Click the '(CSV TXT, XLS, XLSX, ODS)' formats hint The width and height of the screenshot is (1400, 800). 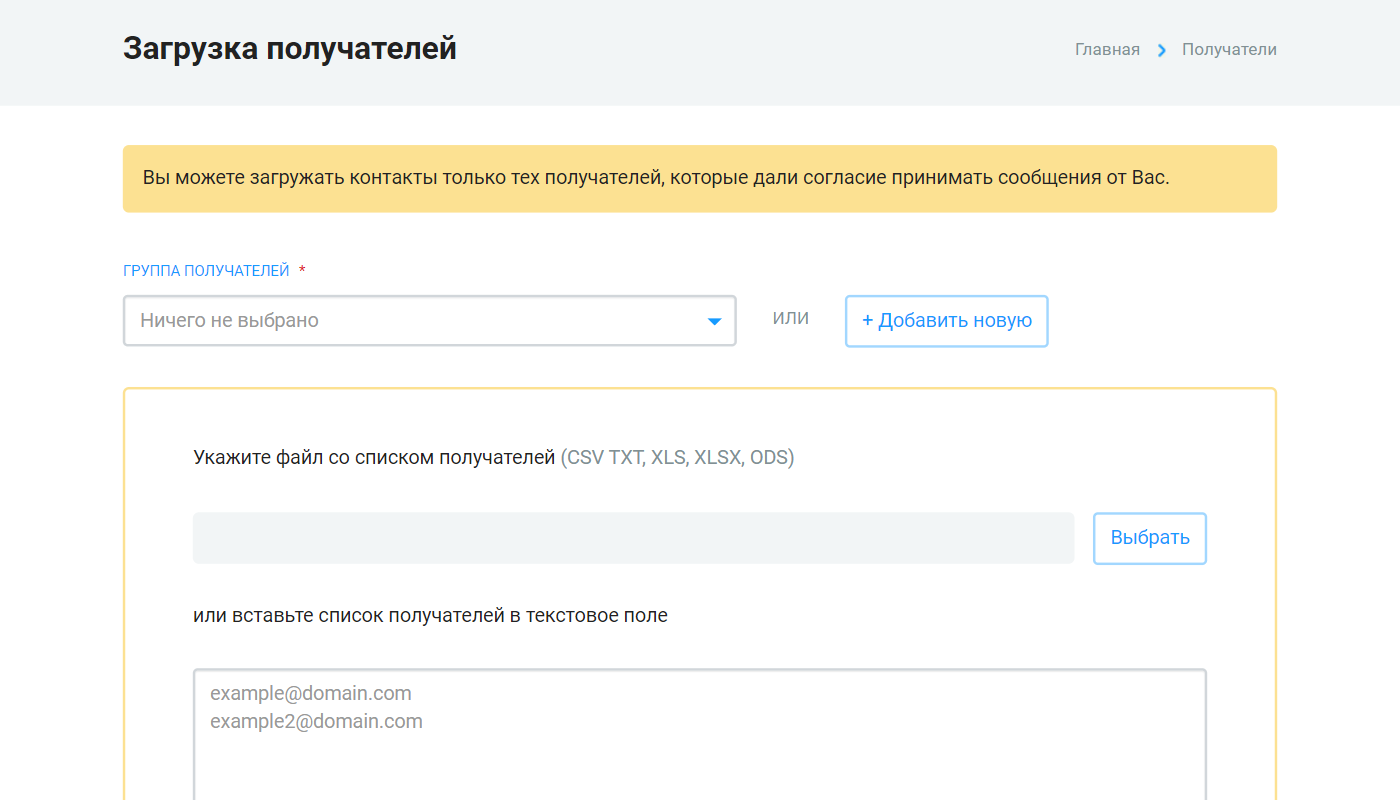677,458
